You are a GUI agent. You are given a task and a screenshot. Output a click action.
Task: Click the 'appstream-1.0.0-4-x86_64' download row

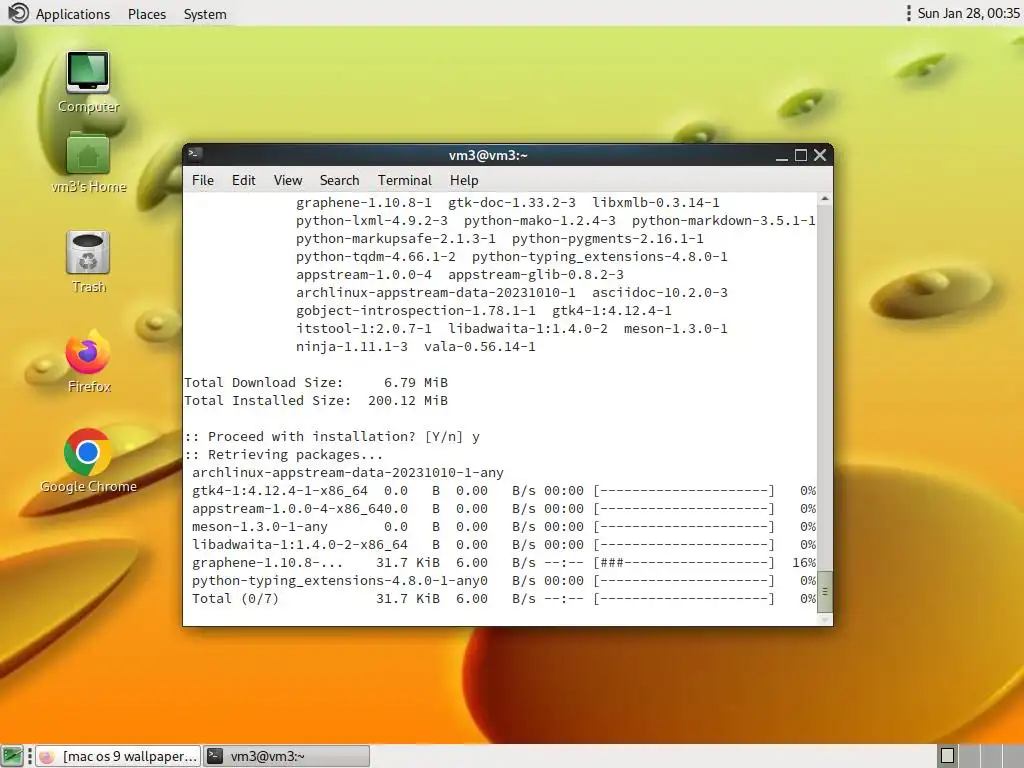504,509
